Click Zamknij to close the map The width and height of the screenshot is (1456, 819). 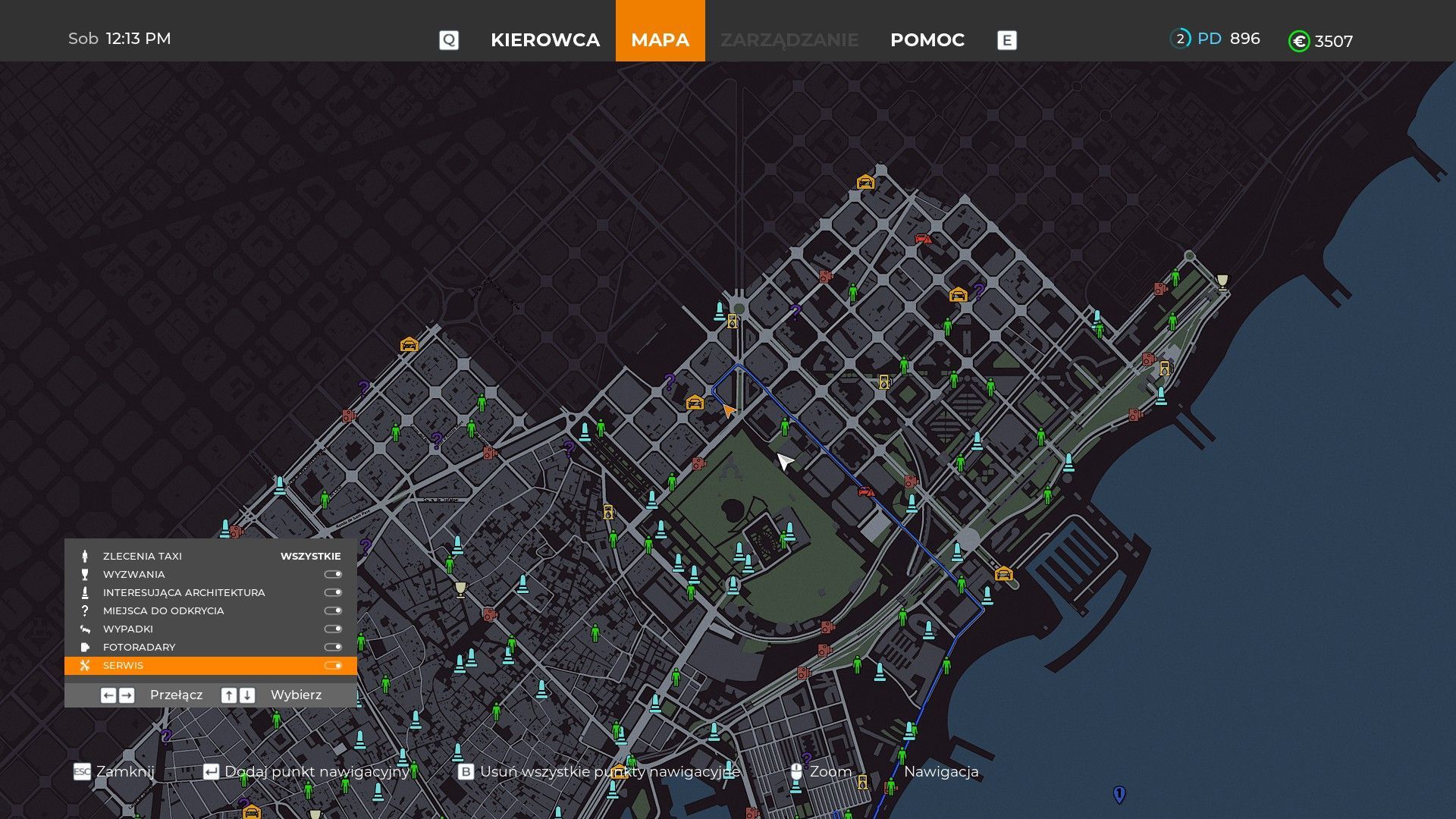[124, 772]
